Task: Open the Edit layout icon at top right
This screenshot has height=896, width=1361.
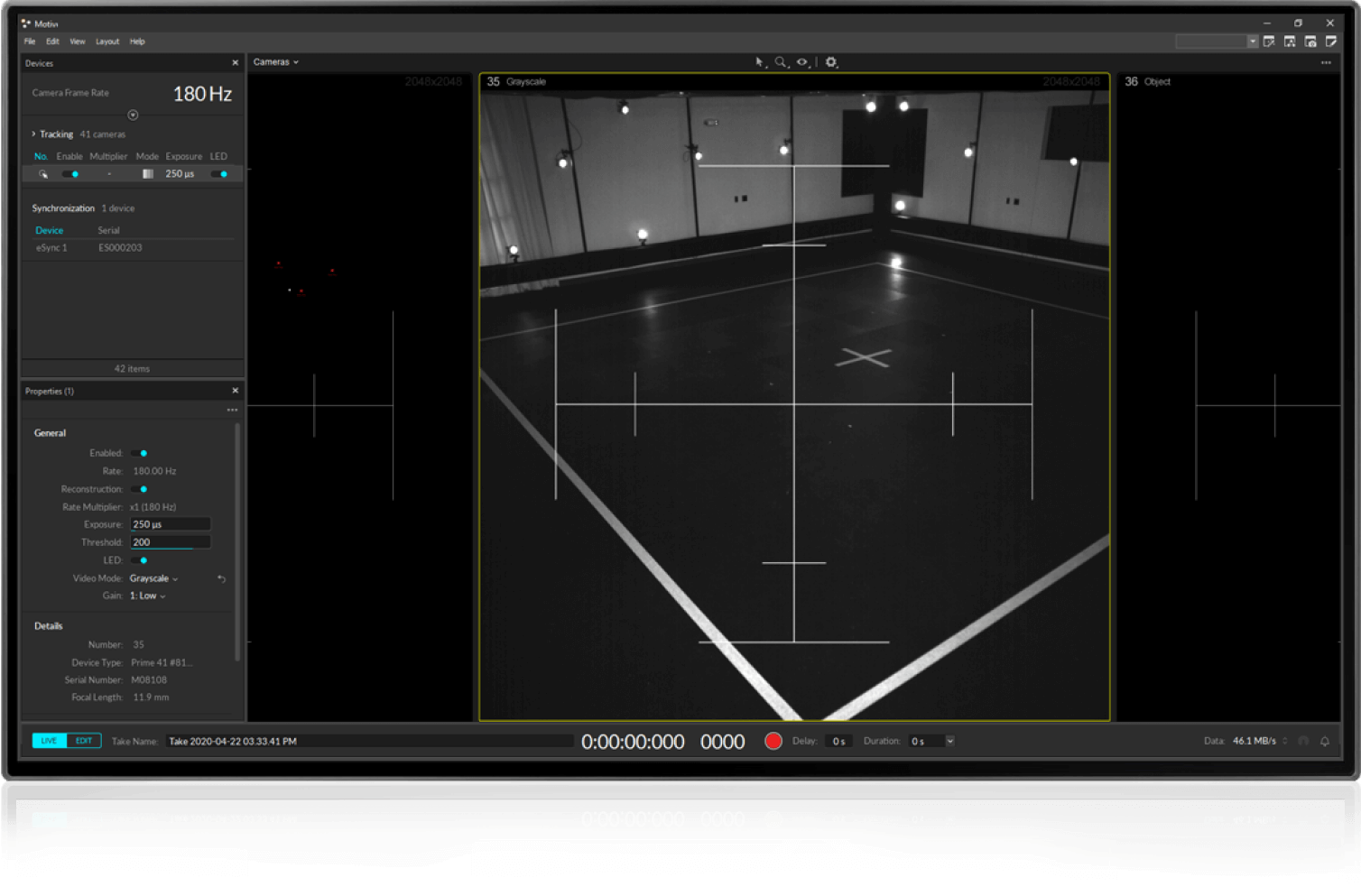Action: point(1333,41)
